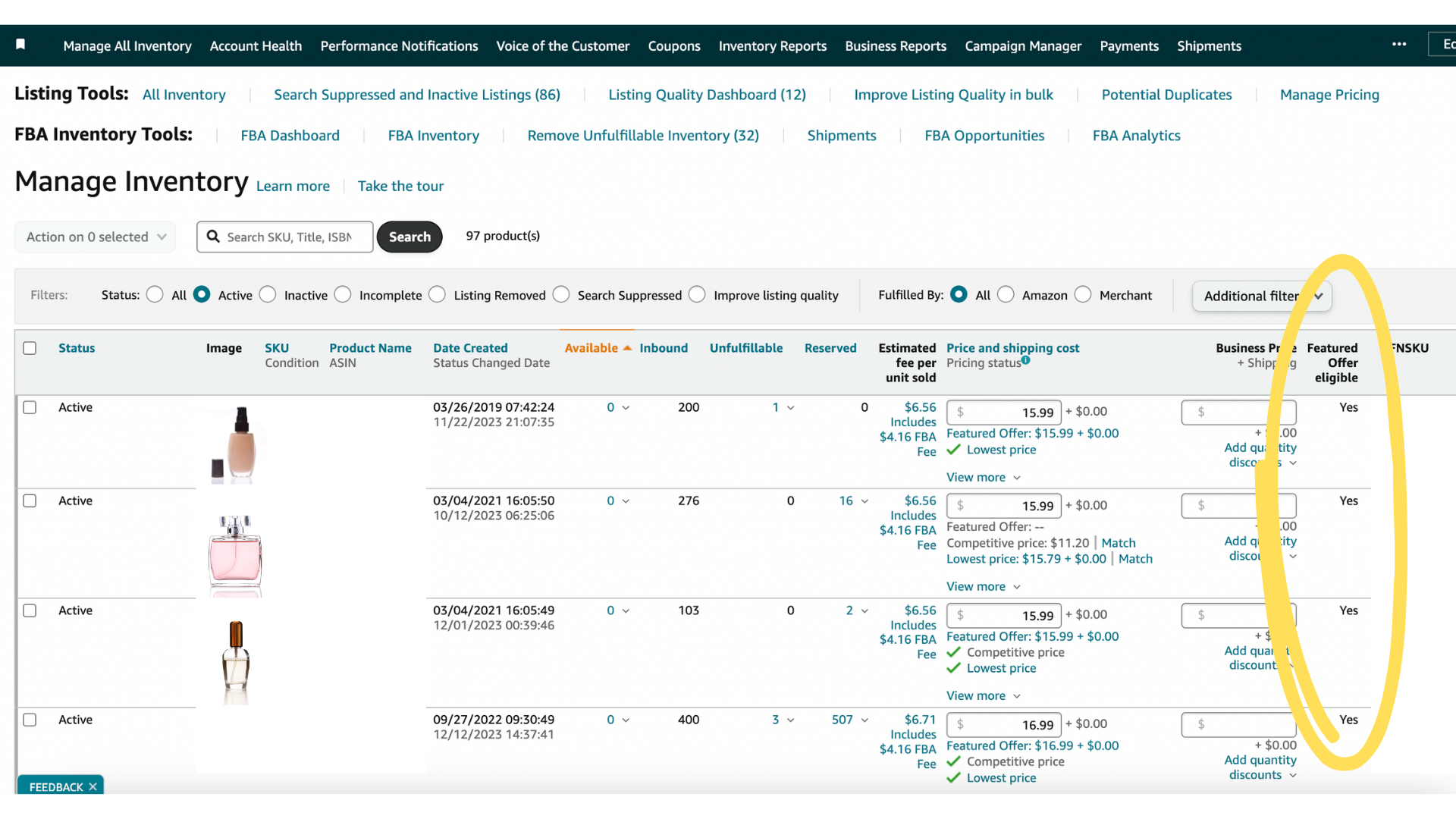Click the bookmark icon in the top bar
This screenshot has height=819, width=1456.
(x=20, y=45)
